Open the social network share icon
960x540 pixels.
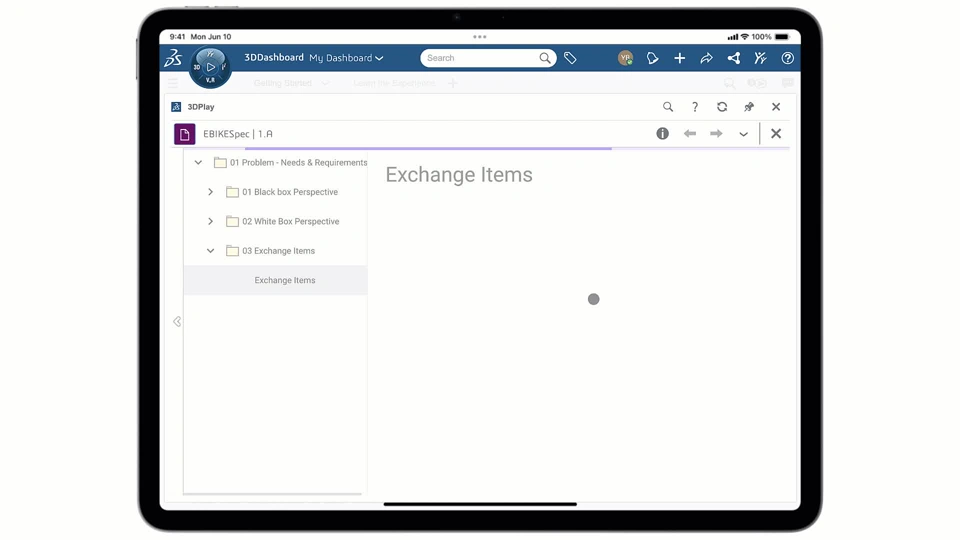click(x=733, y=58)
